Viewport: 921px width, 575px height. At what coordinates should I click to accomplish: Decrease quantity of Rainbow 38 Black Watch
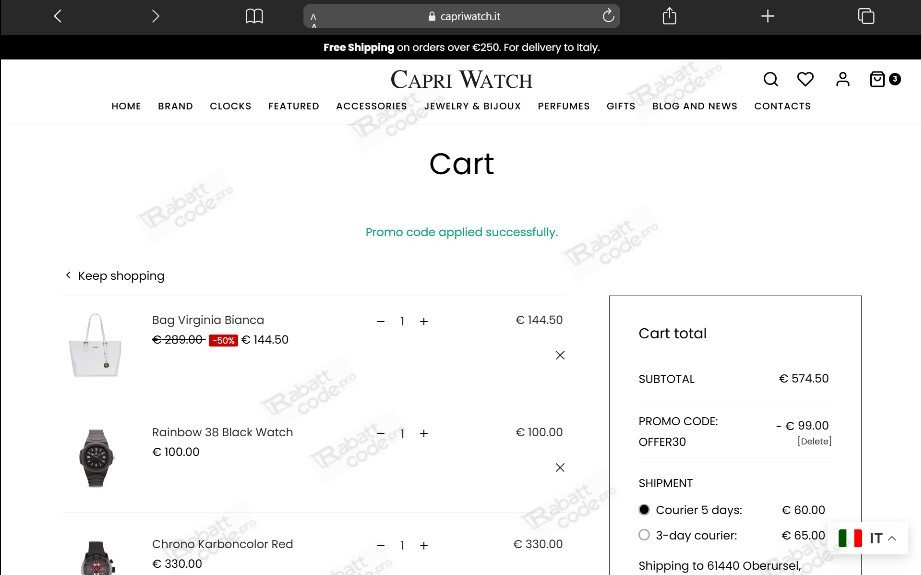(381, 433)
